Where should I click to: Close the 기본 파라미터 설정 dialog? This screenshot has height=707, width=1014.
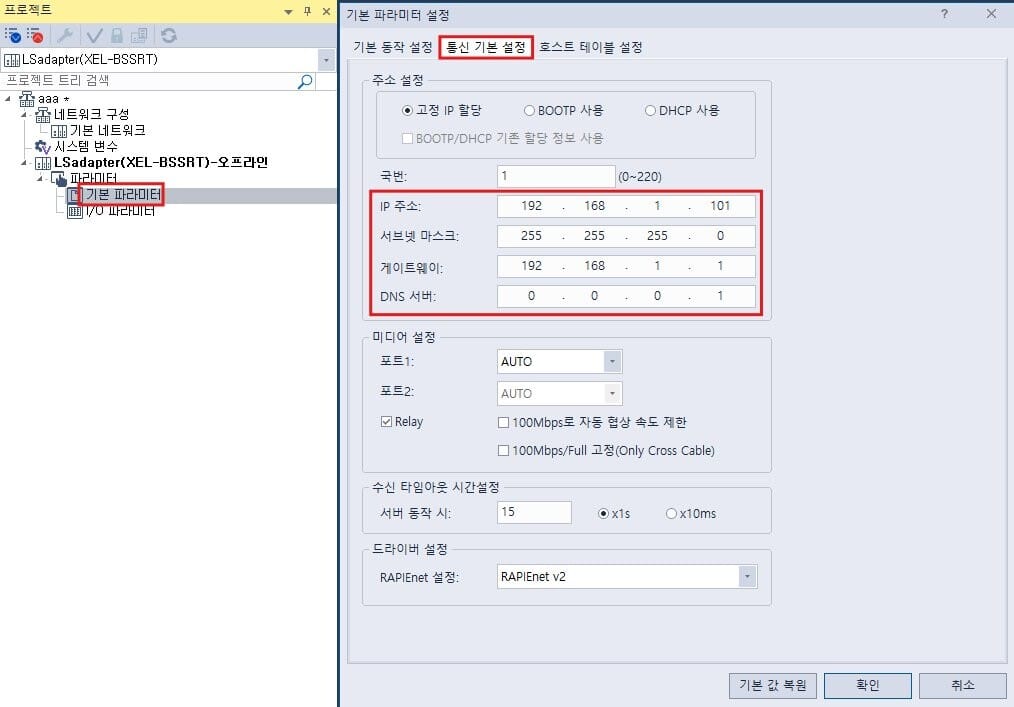click(991, 14)
